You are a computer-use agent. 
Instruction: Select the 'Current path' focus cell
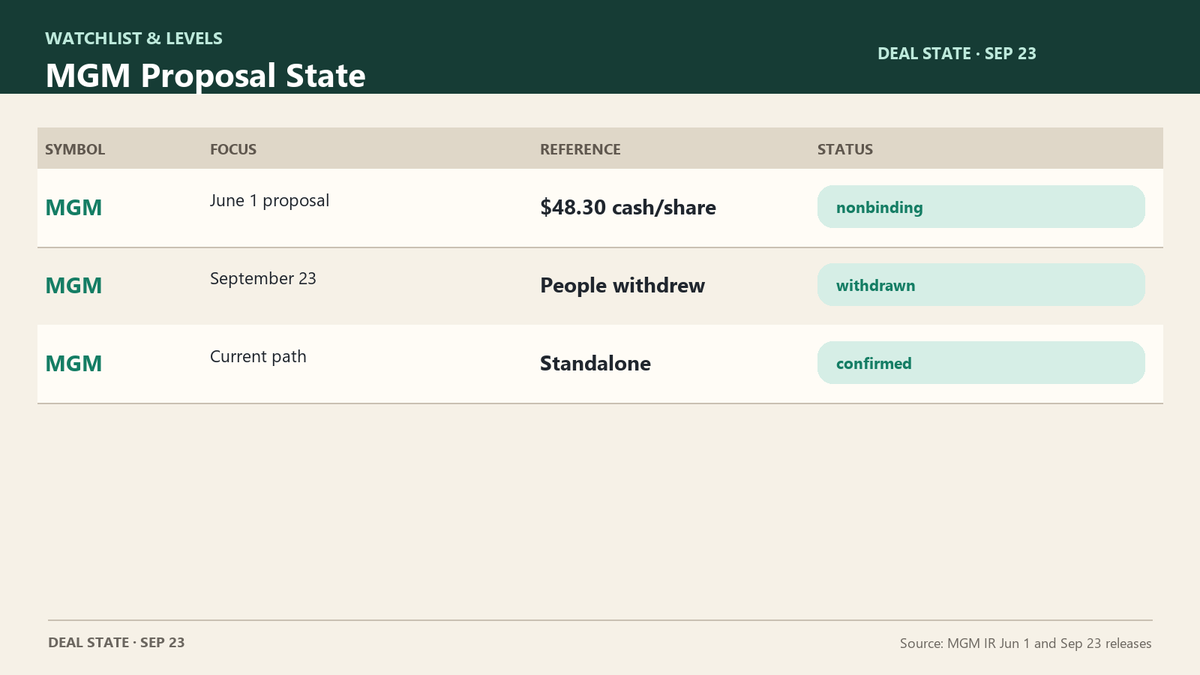[258, 356]
